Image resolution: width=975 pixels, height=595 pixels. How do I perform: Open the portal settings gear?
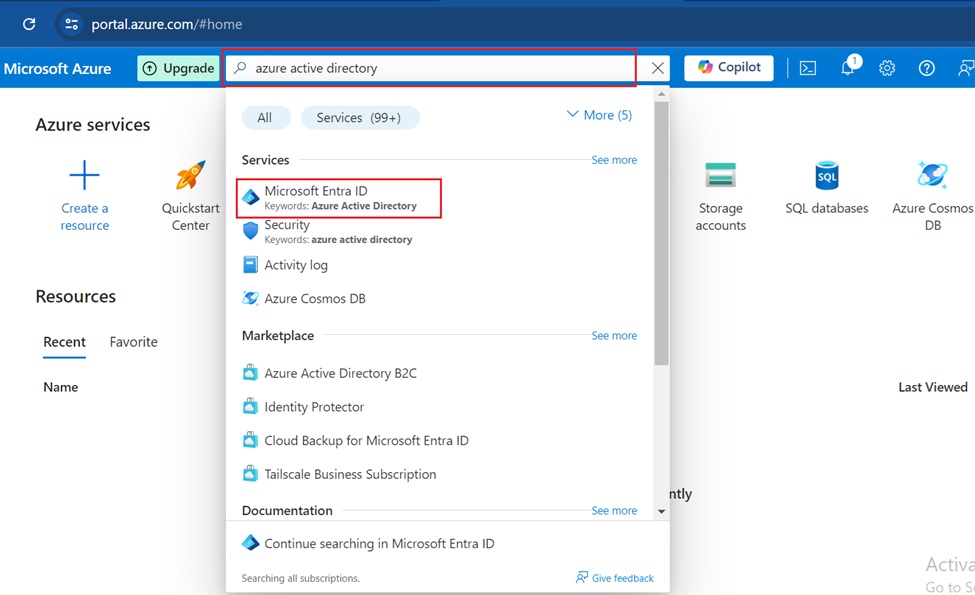pos(887,67)
